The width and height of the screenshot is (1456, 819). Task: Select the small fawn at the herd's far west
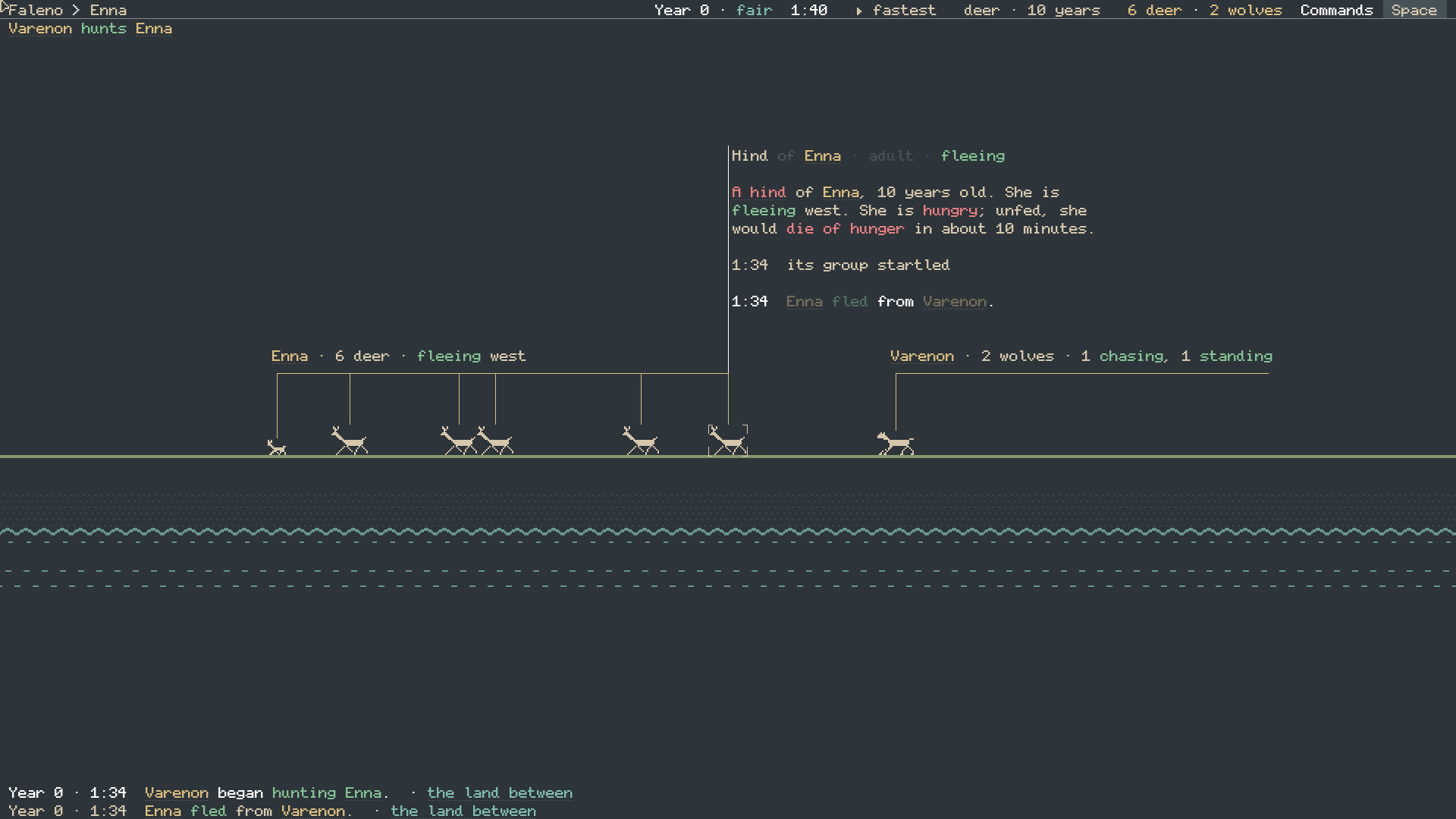coord(277,447)
